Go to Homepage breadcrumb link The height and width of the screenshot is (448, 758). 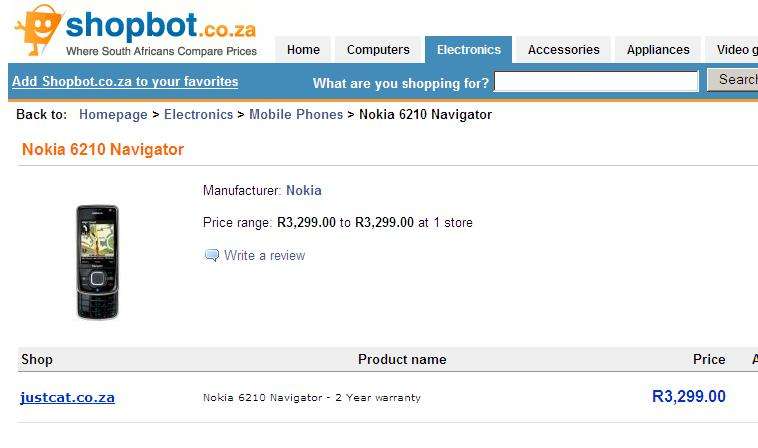click(x=113, y=115)
